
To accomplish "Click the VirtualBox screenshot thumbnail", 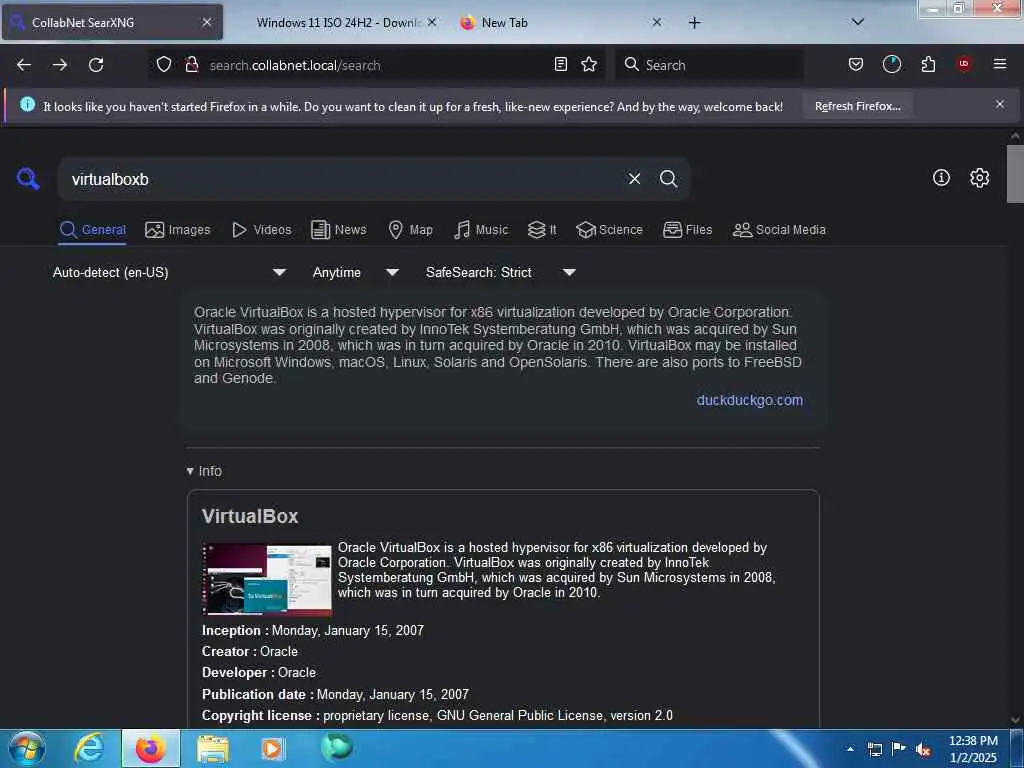I will (x=267, y=579).
